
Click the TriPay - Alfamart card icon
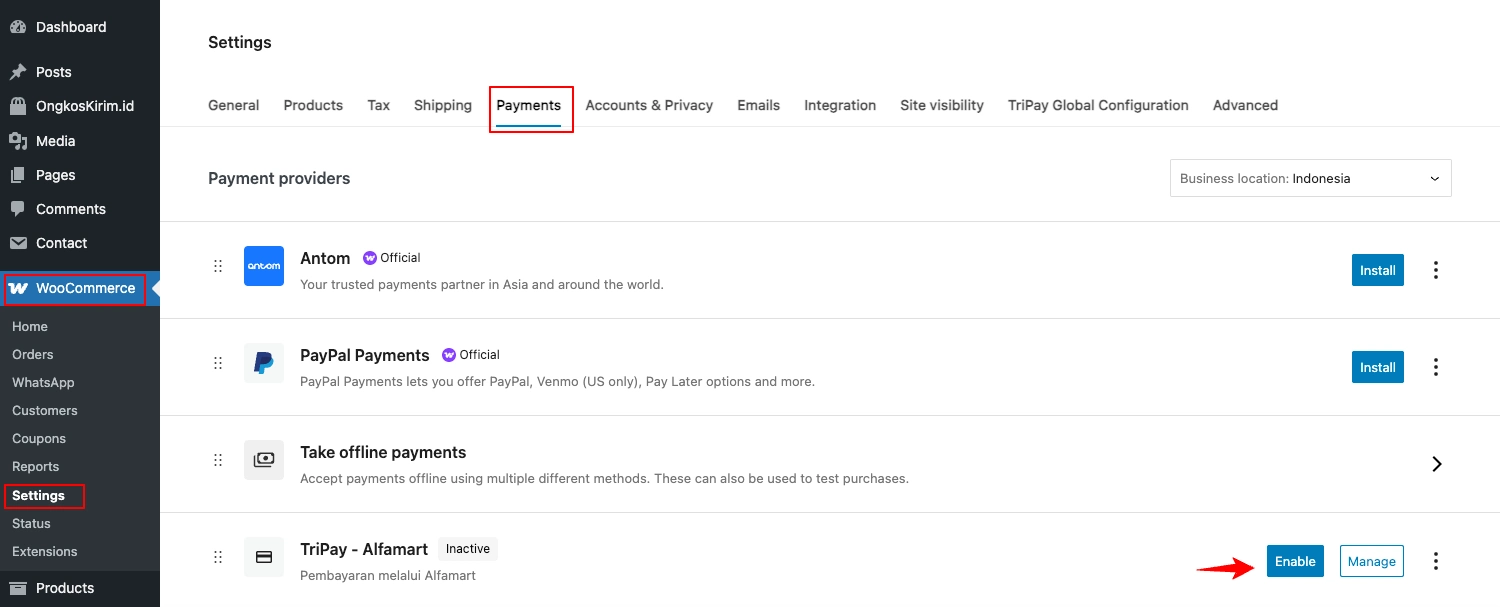click(x=264, y=557)
